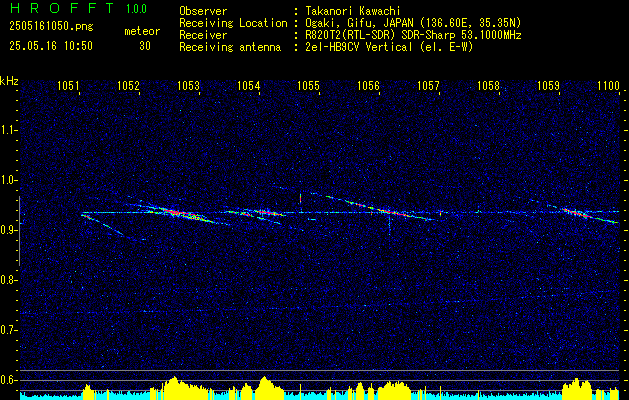Click the 1056 time axis marker

click(368, 85)
